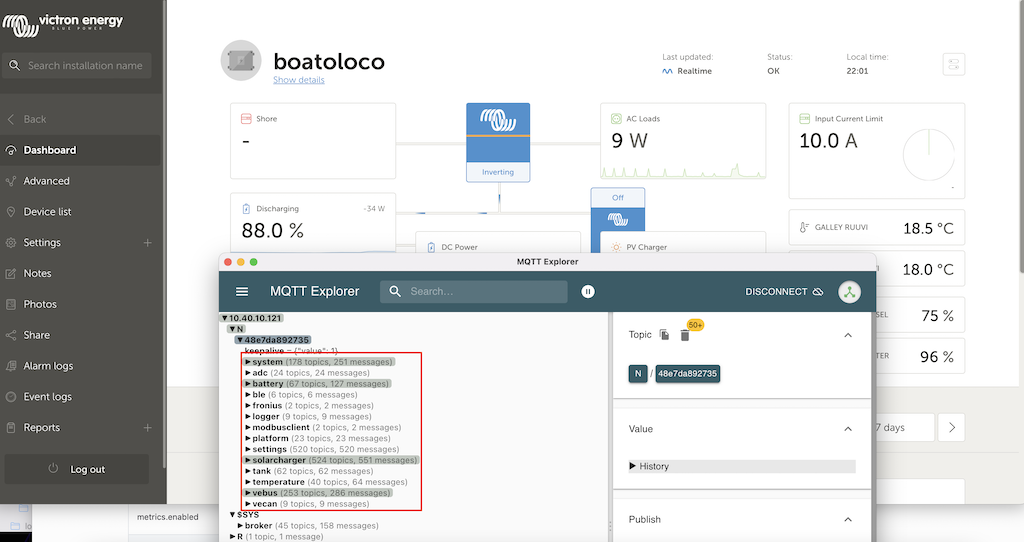Expand the temperature topic node
The width and height of the screenshot is (1024, 542).
point(248,482)
